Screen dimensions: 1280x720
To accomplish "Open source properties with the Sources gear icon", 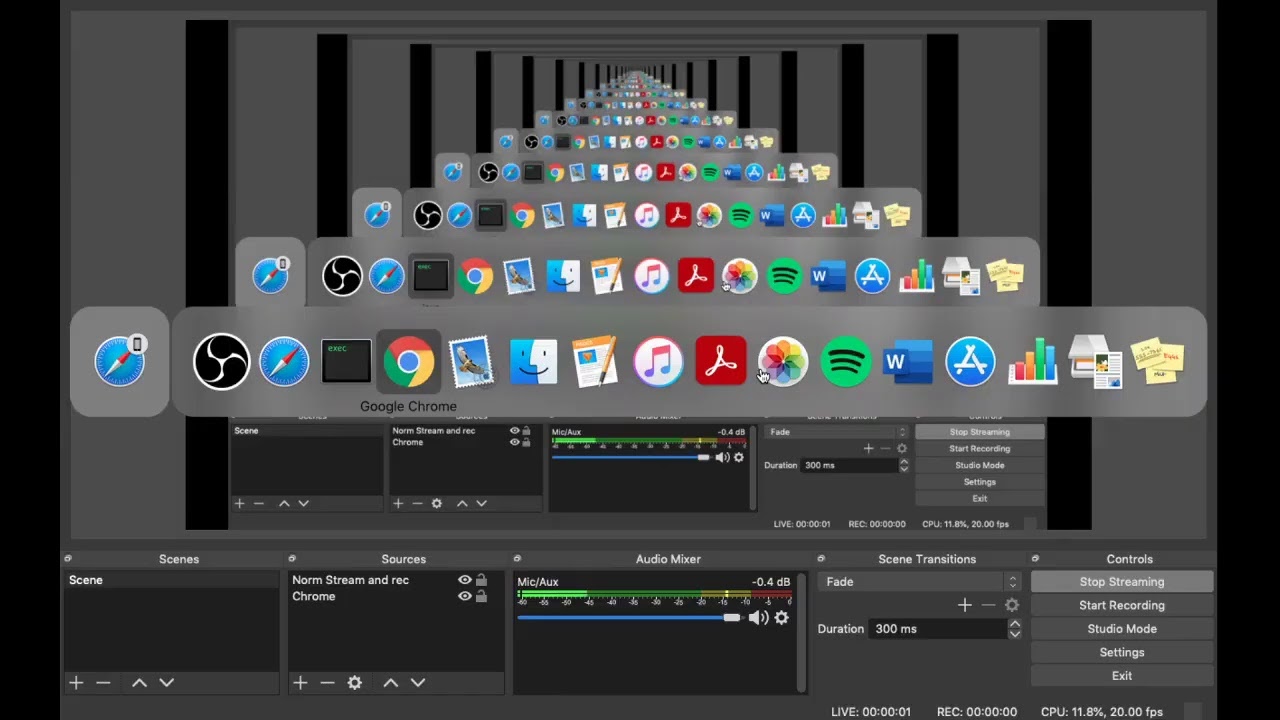I will pyautogui.click(x=354, y=682).
